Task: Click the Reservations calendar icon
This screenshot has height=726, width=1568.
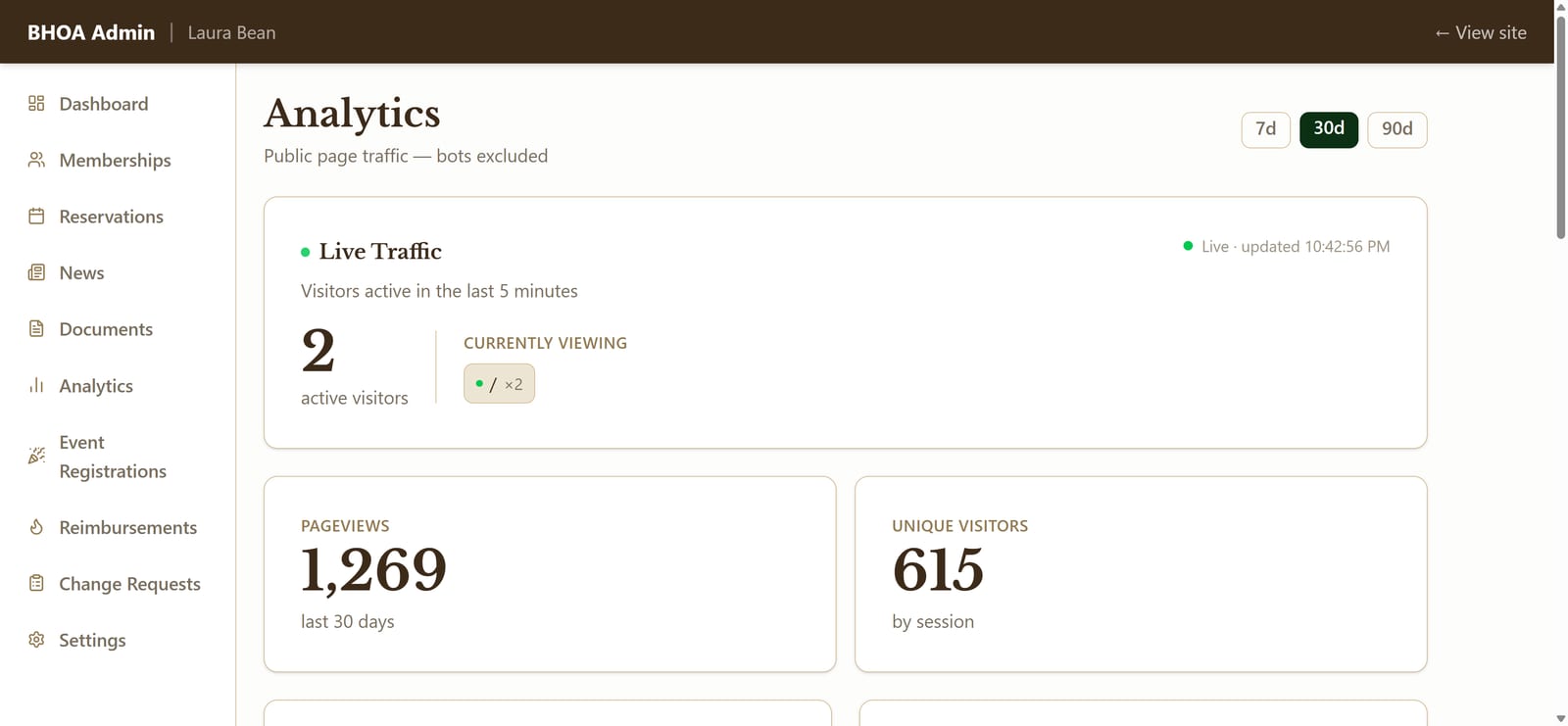Action: tap(36, 217)
